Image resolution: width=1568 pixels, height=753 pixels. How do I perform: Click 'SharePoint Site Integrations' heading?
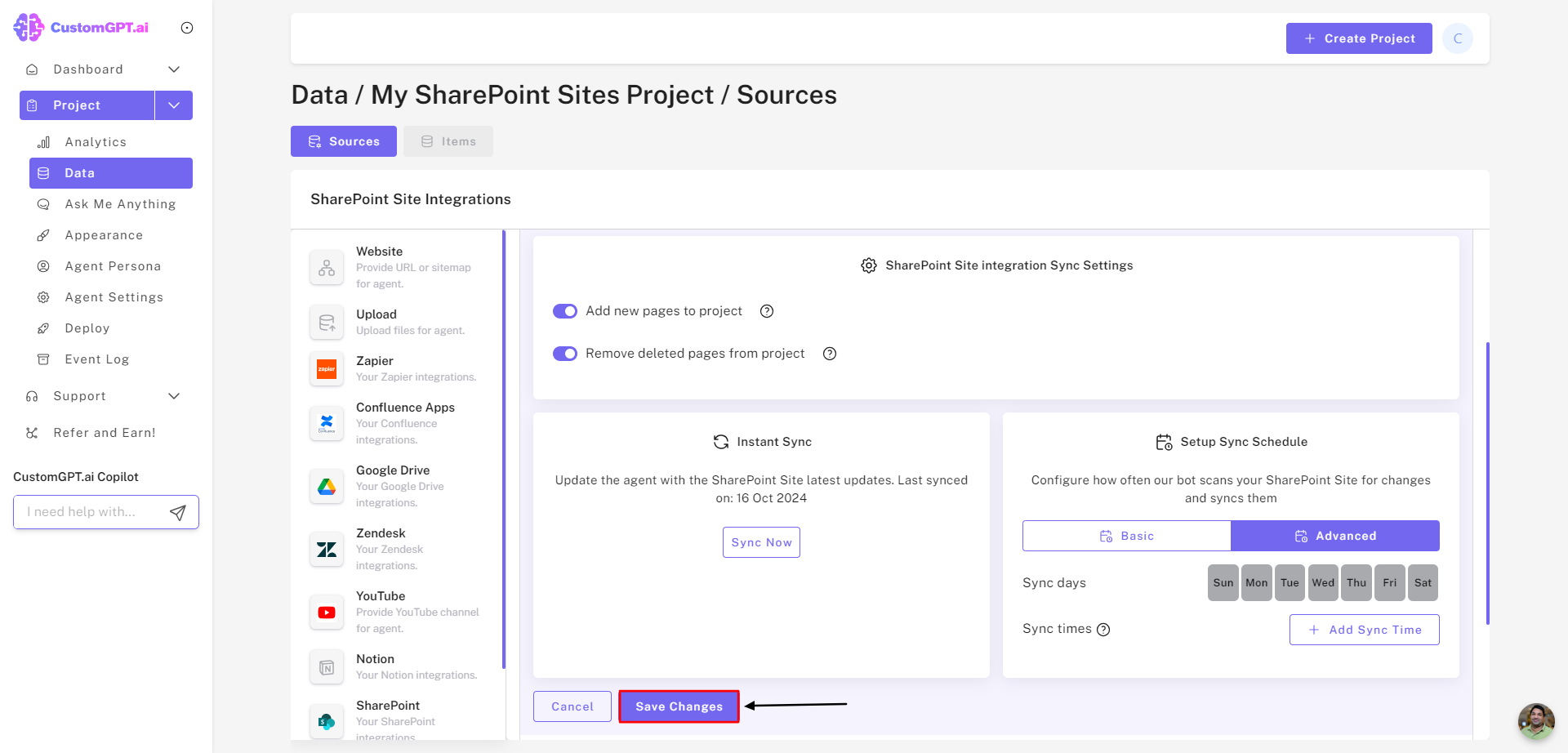[411, 199]
